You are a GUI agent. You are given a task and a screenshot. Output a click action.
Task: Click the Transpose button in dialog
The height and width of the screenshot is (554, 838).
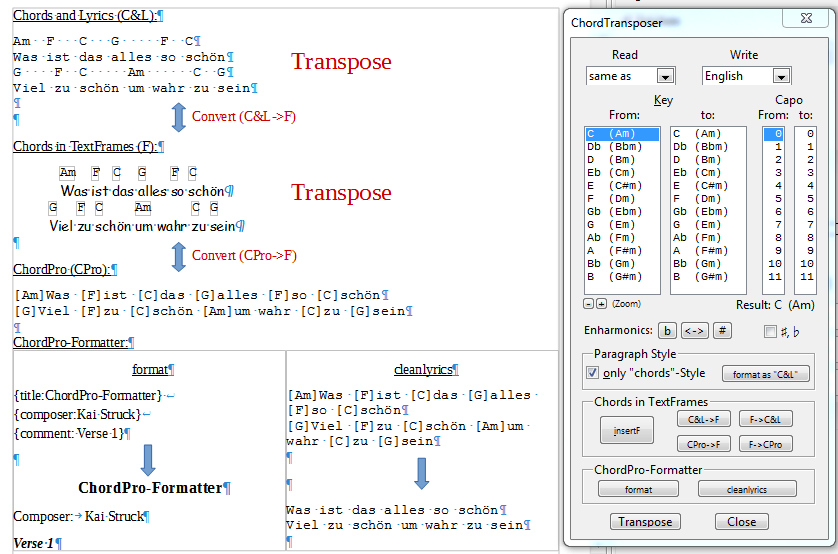[645, 521]
